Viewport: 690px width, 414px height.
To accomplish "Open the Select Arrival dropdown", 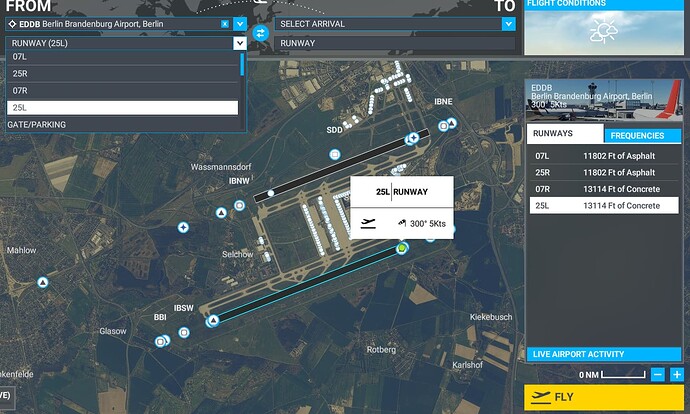I will click(509, 23).
